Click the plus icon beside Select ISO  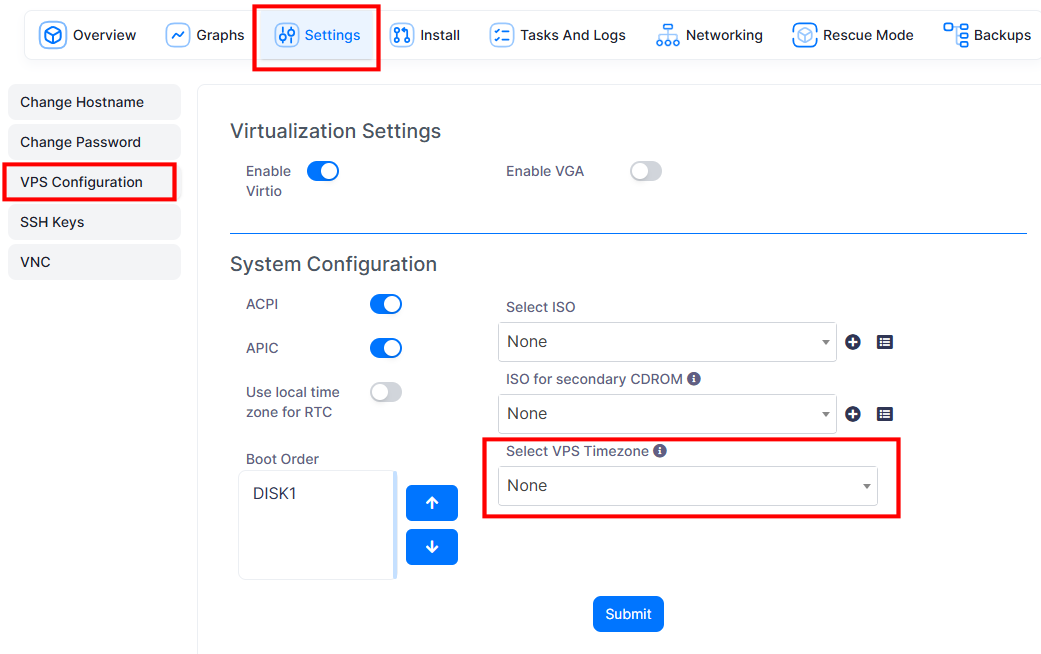point(853,342)
